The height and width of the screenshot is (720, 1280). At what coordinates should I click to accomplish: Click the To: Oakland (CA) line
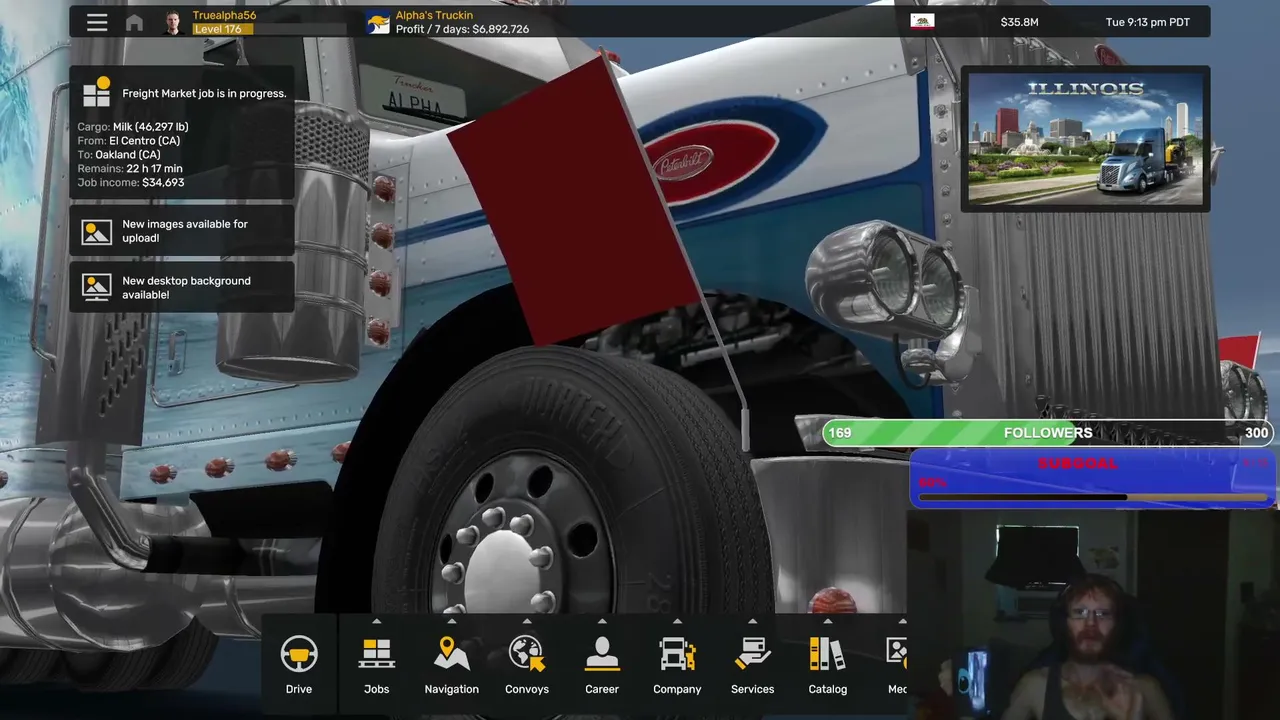click(x=119, y=155)
